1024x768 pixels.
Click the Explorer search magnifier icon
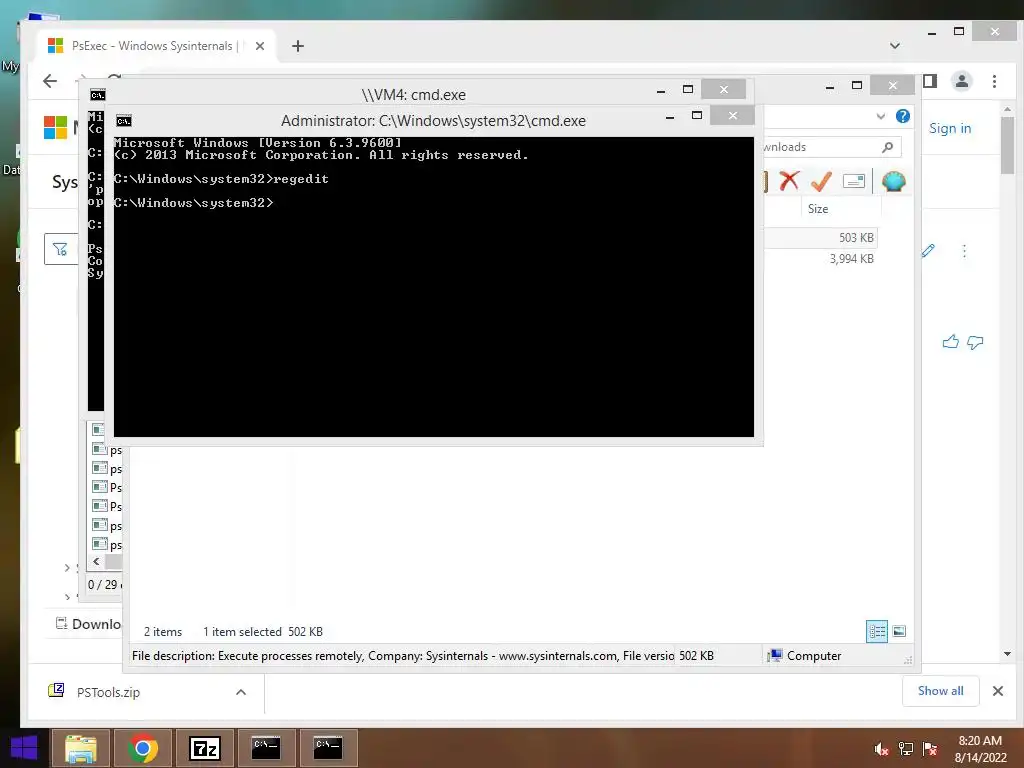click(x=887, y=147)
